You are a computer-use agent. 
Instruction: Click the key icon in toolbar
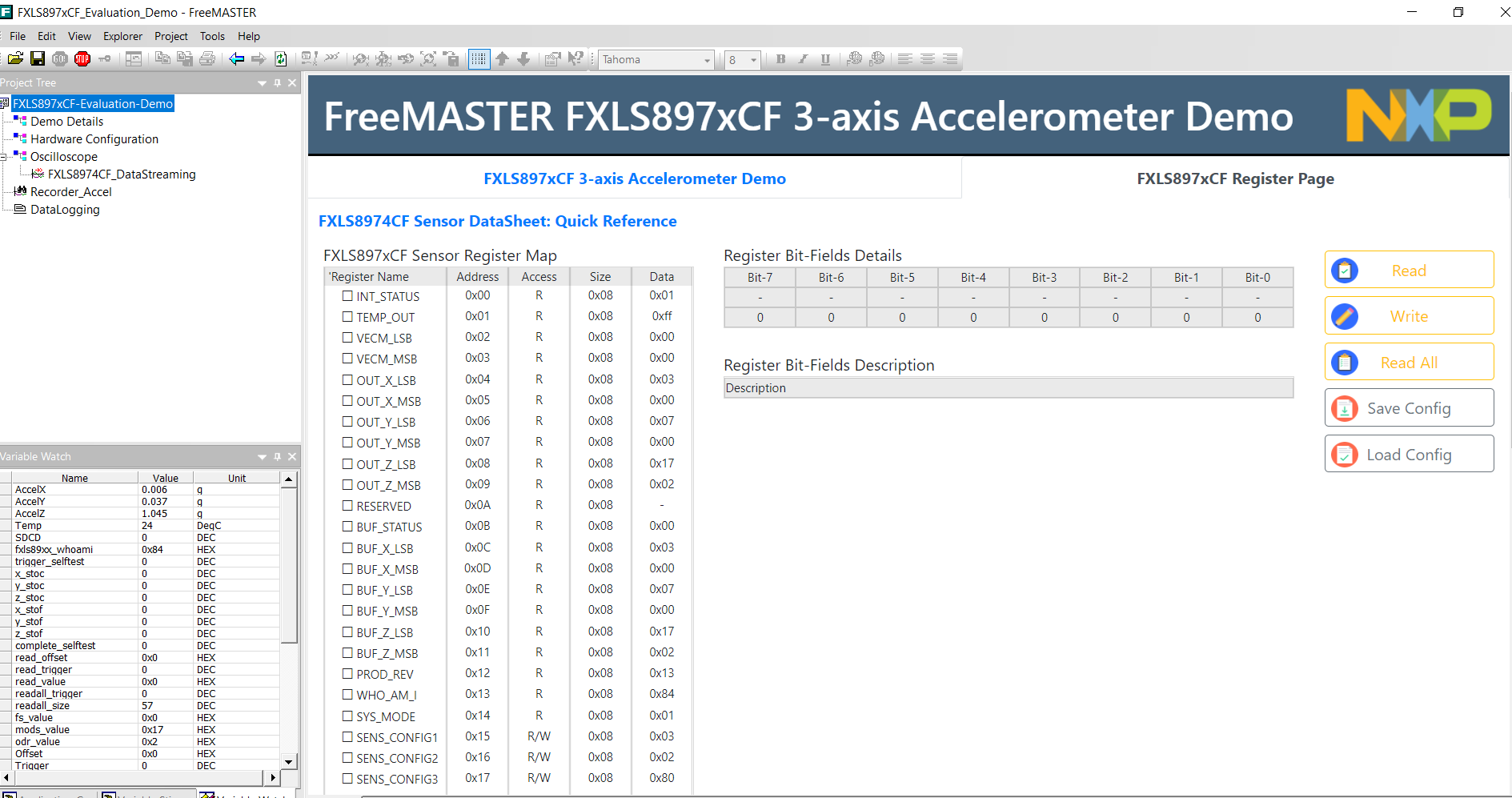[105, 58]
